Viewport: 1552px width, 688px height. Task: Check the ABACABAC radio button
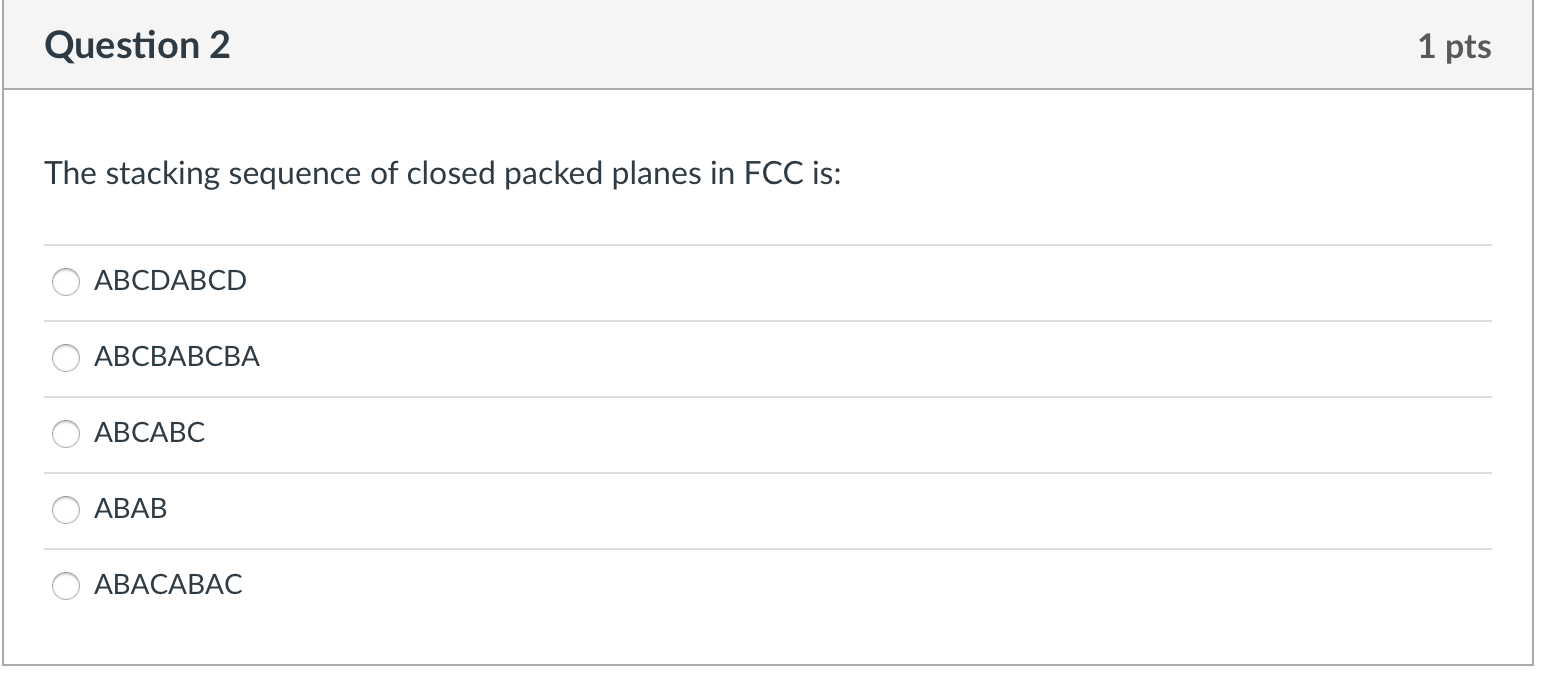click(x=66, y=586)
